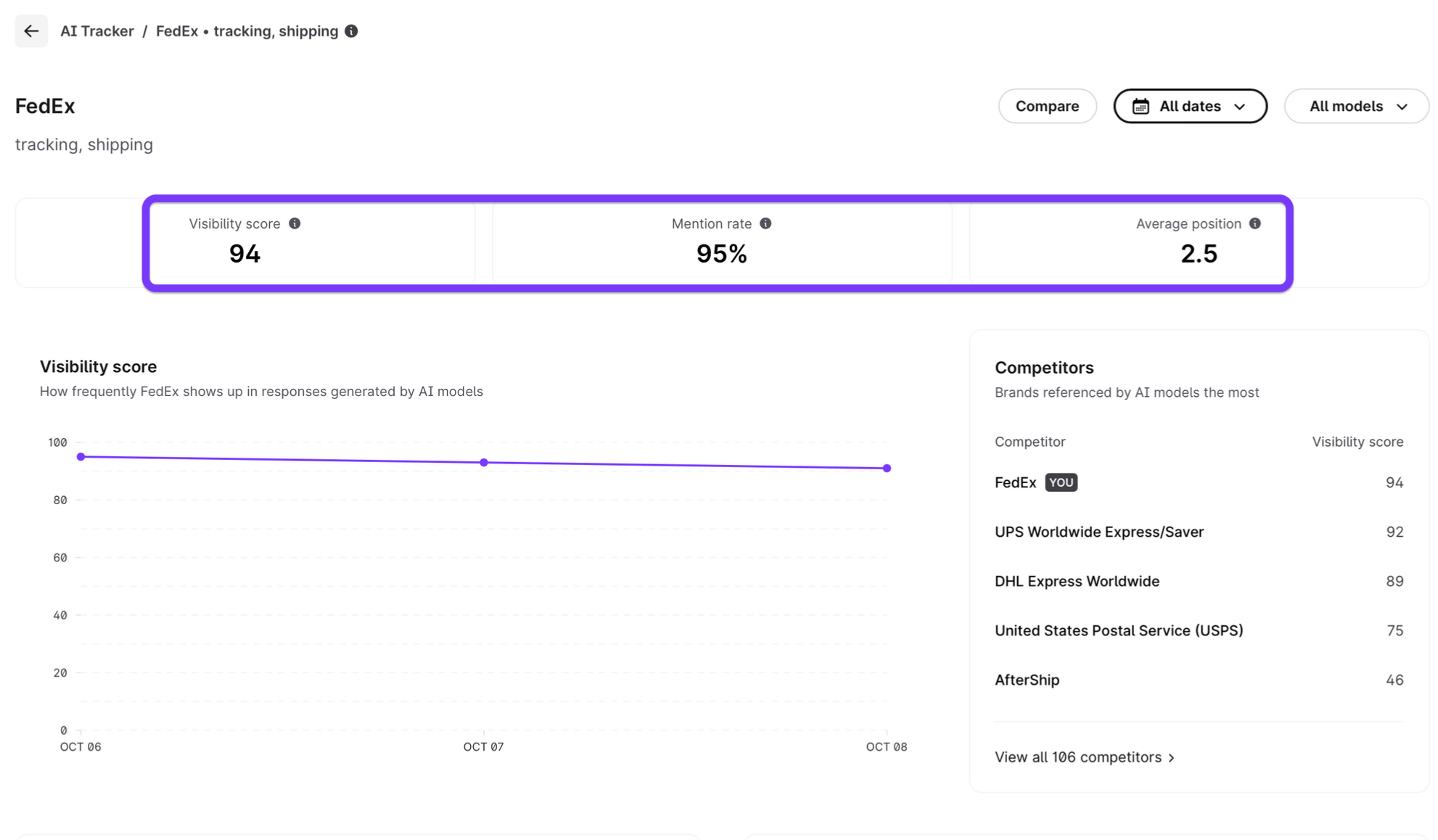Click the YOU badge next to FedEx

point(1061,483)
